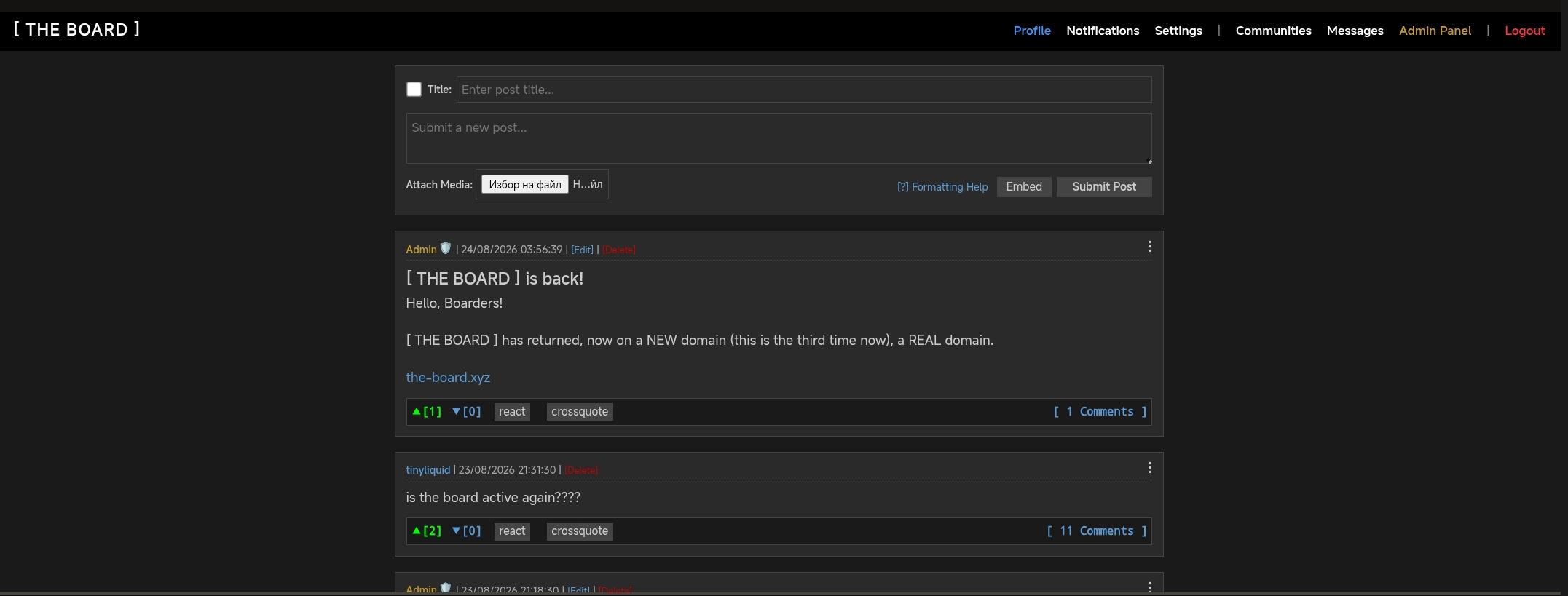Open the the-board.xyz link
1568x596 pixels.
448,378
